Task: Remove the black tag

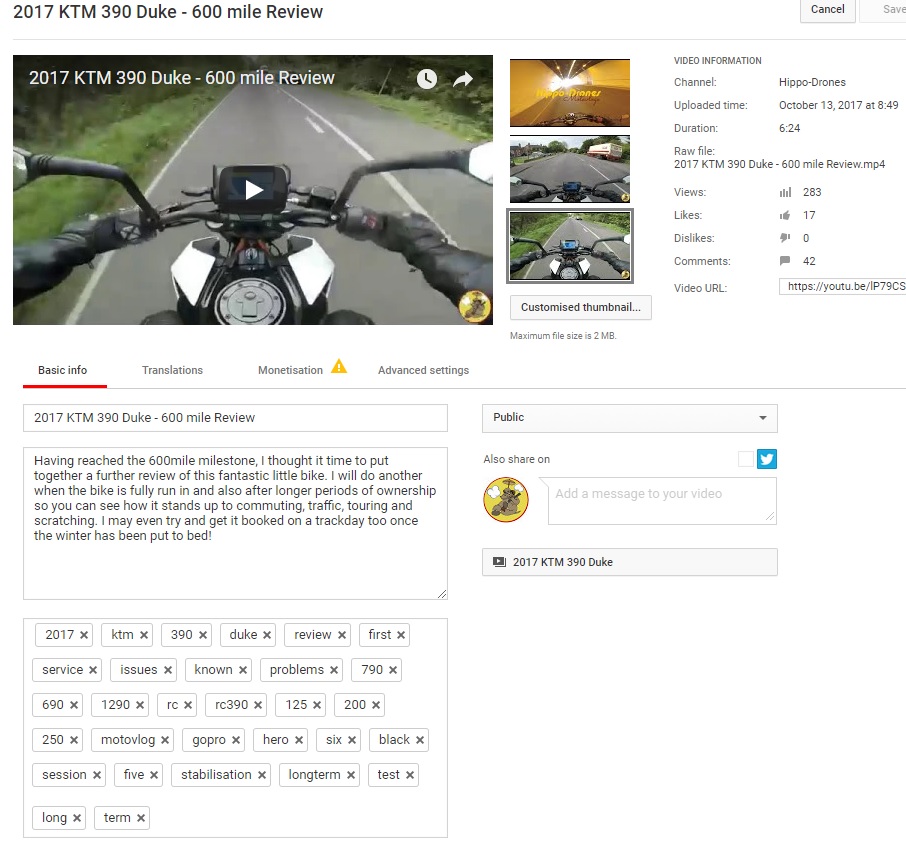Action: click(419, 740)
